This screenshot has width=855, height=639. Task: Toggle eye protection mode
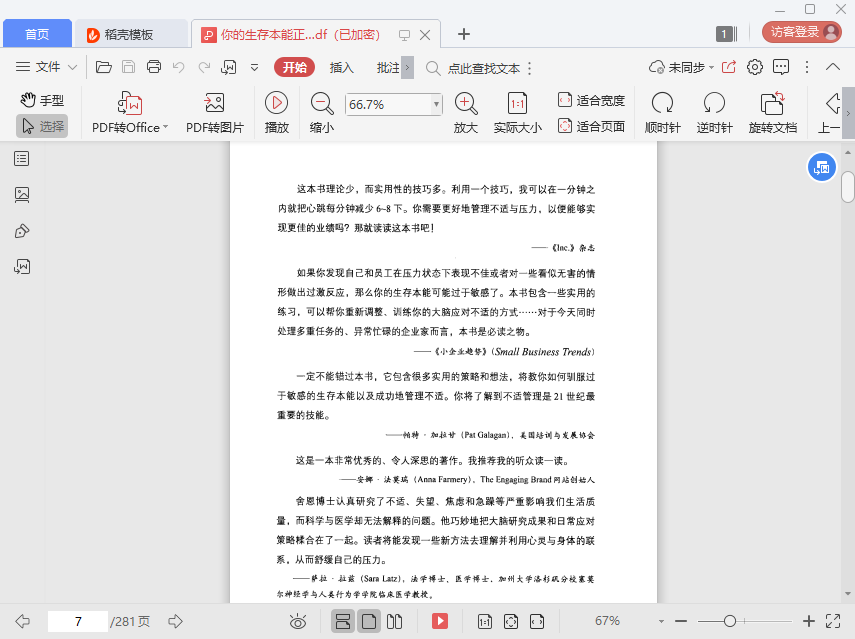(298, 621)
